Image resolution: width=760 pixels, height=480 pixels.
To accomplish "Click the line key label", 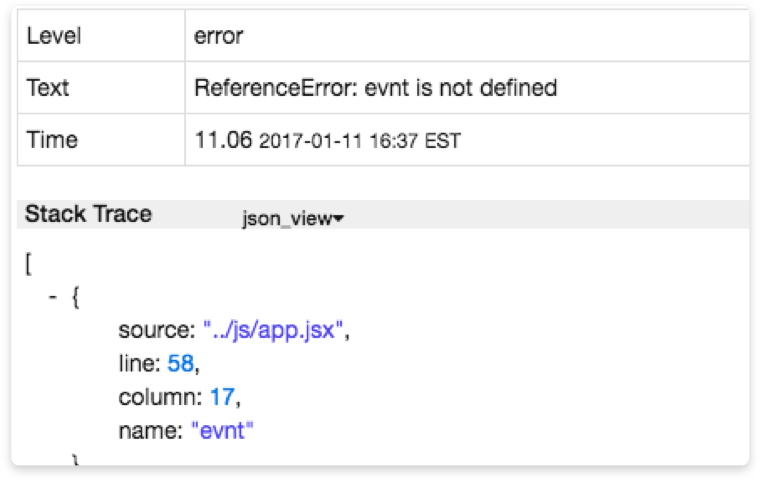I will click(140, 365).
